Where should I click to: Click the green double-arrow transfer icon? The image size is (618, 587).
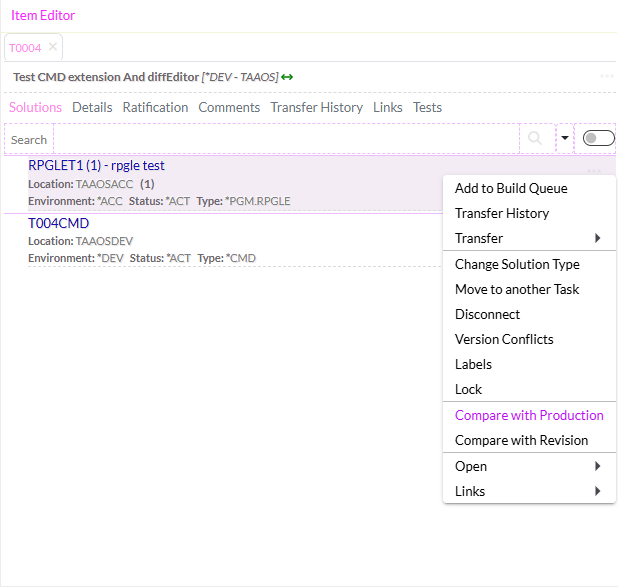coord(287,77)
